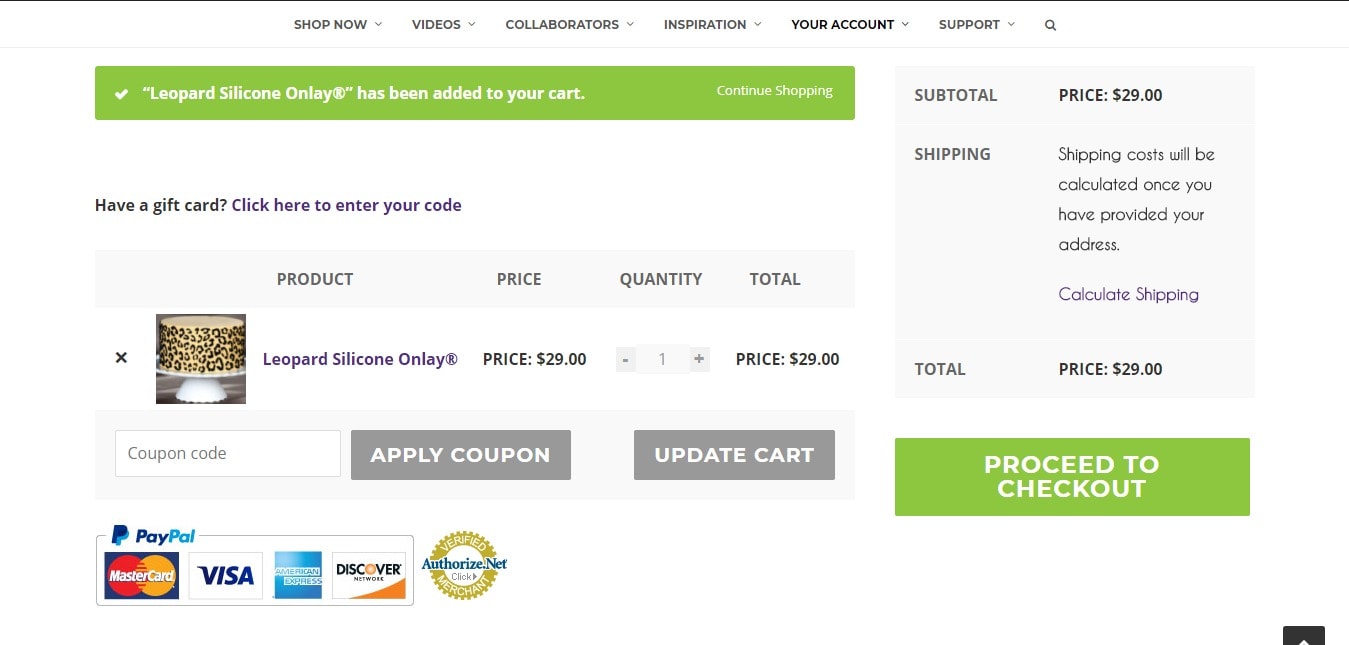Click the PayPal logo in payment badge
Viewport: 1349px width, 645px height.
[154, 536]
